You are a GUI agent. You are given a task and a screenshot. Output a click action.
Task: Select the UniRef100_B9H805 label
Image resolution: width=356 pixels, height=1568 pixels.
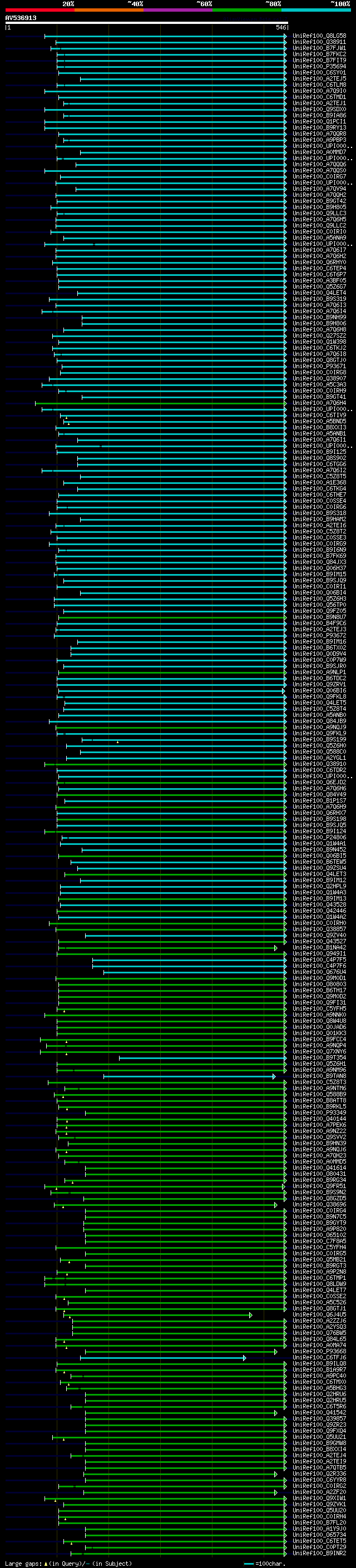click(x=319, y=207)
